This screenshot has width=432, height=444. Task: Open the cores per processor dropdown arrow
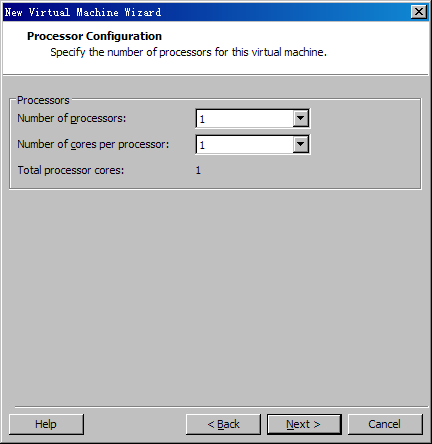tap(300, 144)
